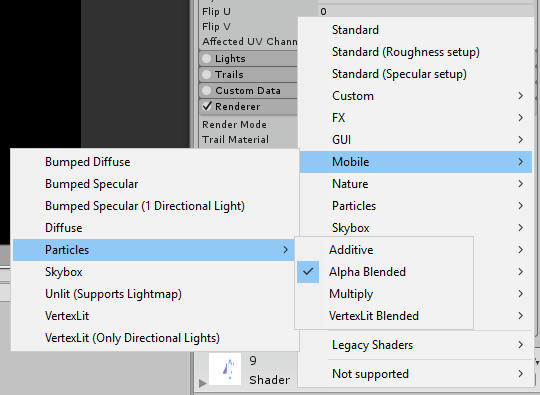
Task: Click the checkmark next to Alpha Blended
Action: click(x=308, y=272)
